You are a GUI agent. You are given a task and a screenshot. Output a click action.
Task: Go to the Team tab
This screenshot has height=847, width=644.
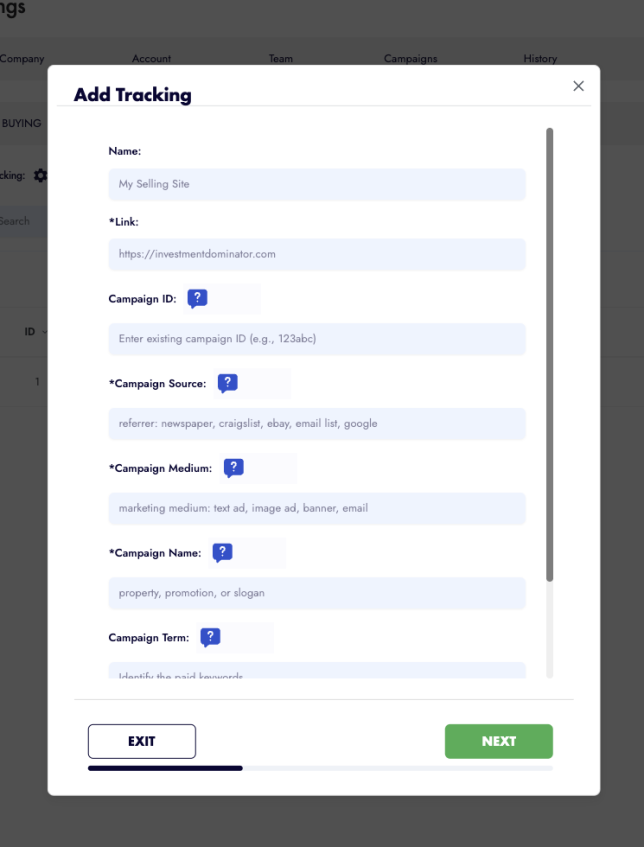pos(281,59)
